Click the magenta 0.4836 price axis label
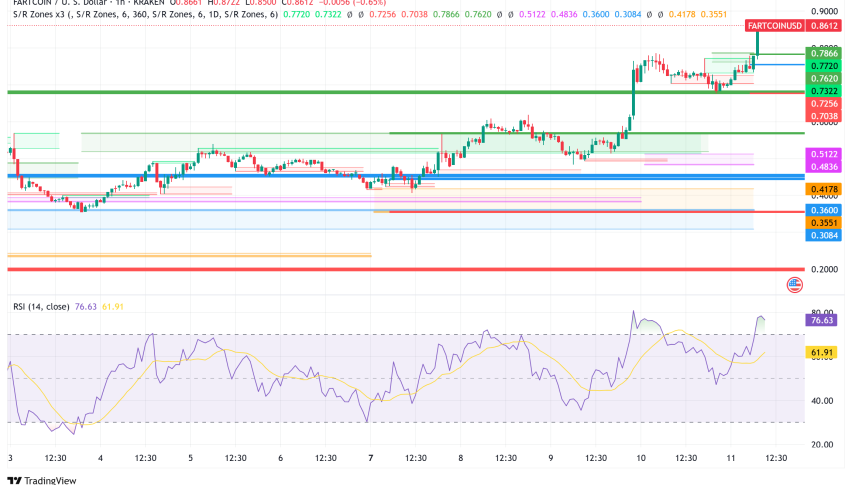The height and width of the screenshot is (485, 852). (x=824, y=167)
